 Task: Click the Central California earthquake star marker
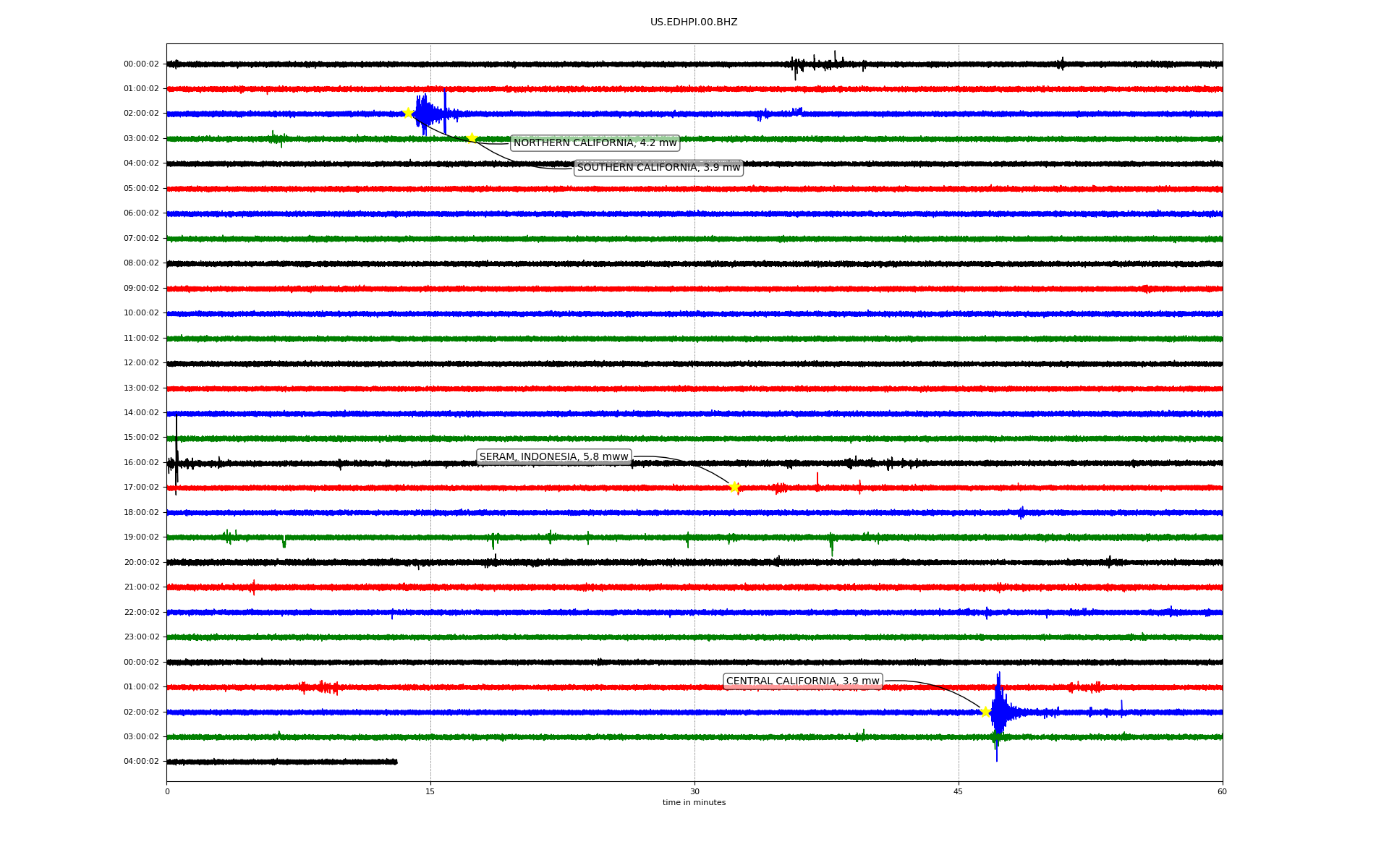coord(985,712)
